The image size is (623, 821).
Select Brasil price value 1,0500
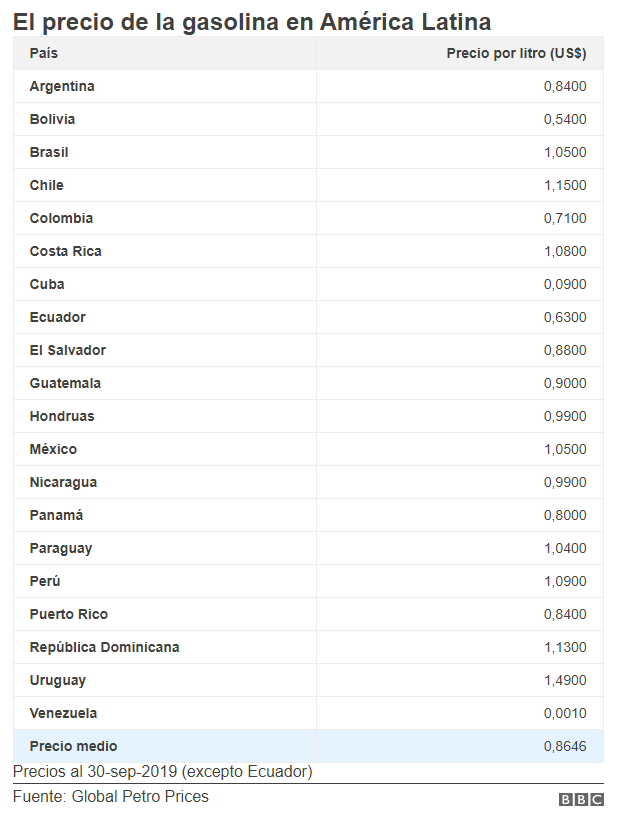pyautogui.click(x=565, y=152)
